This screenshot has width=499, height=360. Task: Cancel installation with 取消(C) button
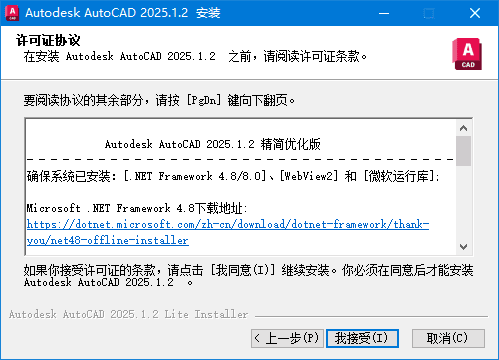(448, 338)
